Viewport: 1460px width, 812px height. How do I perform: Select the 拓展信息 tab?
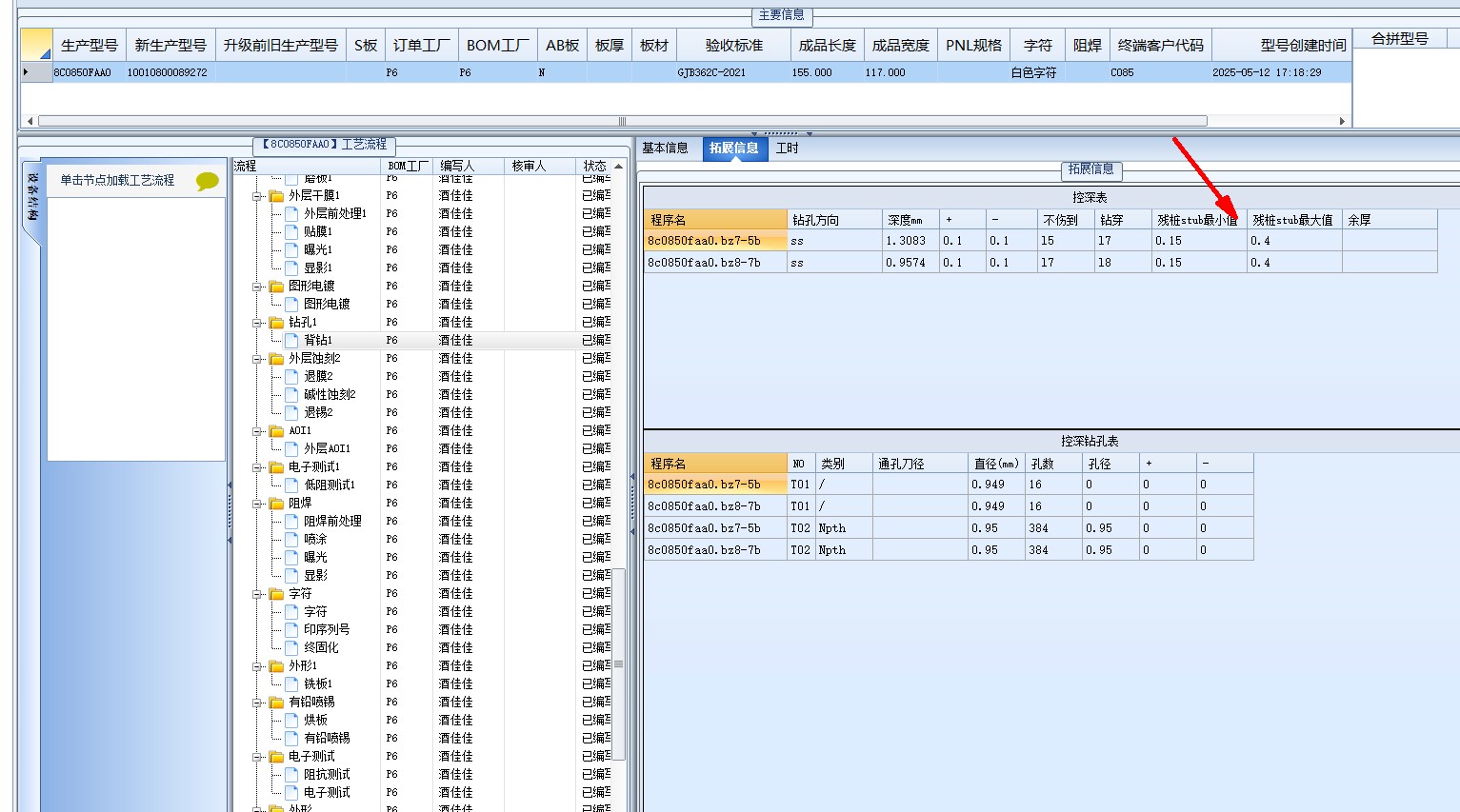(734, 149)
